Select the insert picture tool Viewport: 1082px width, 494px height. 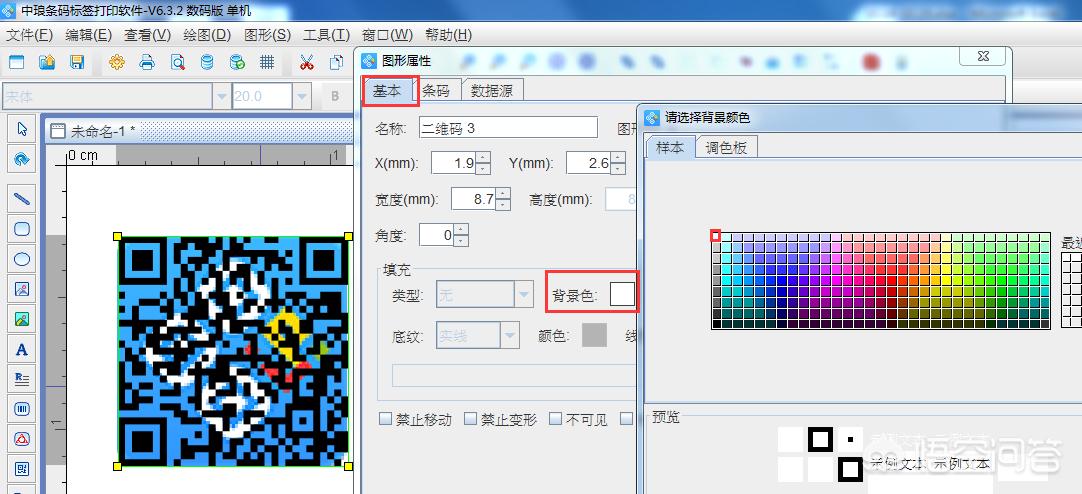click(22, 289)
